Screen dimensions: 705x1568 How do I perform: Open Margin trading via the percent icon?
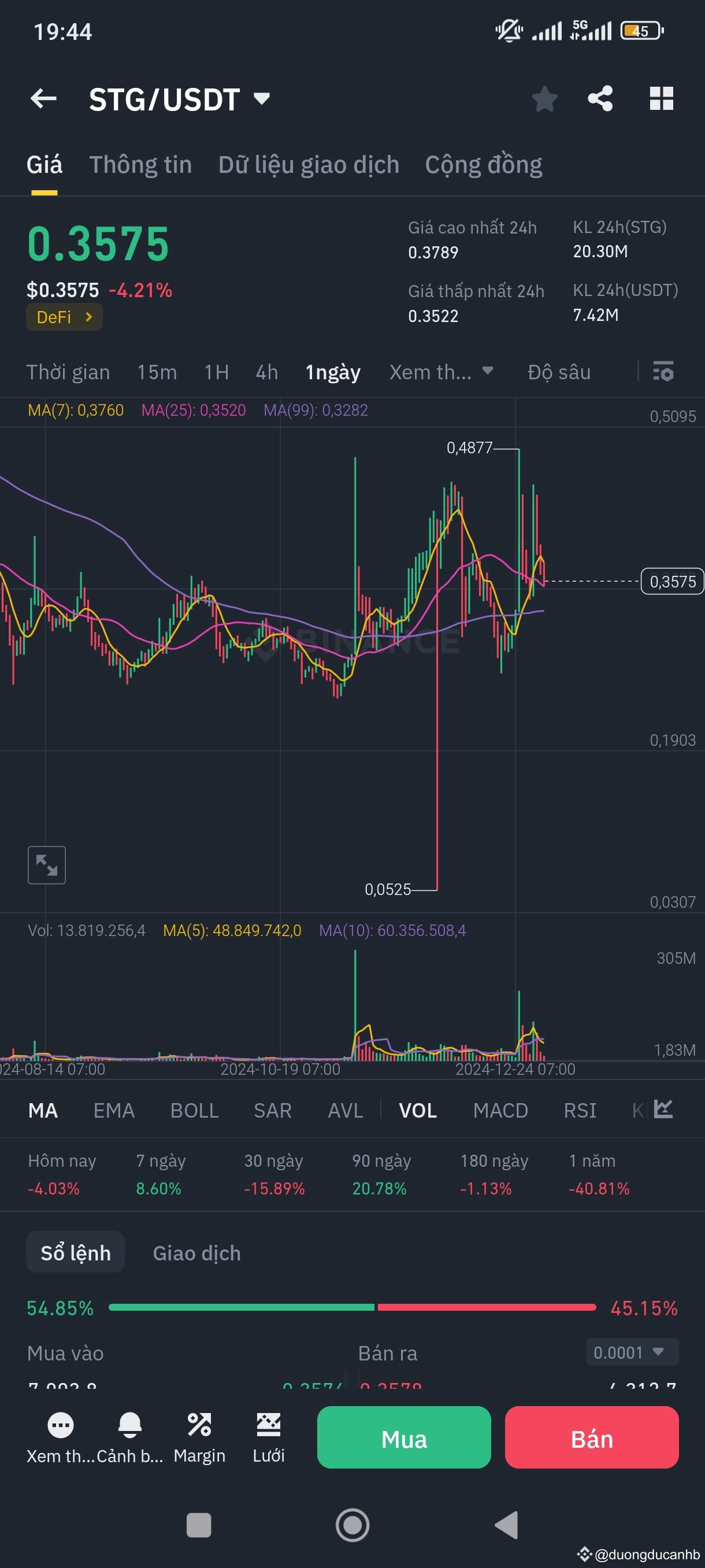pos(199,1426)
